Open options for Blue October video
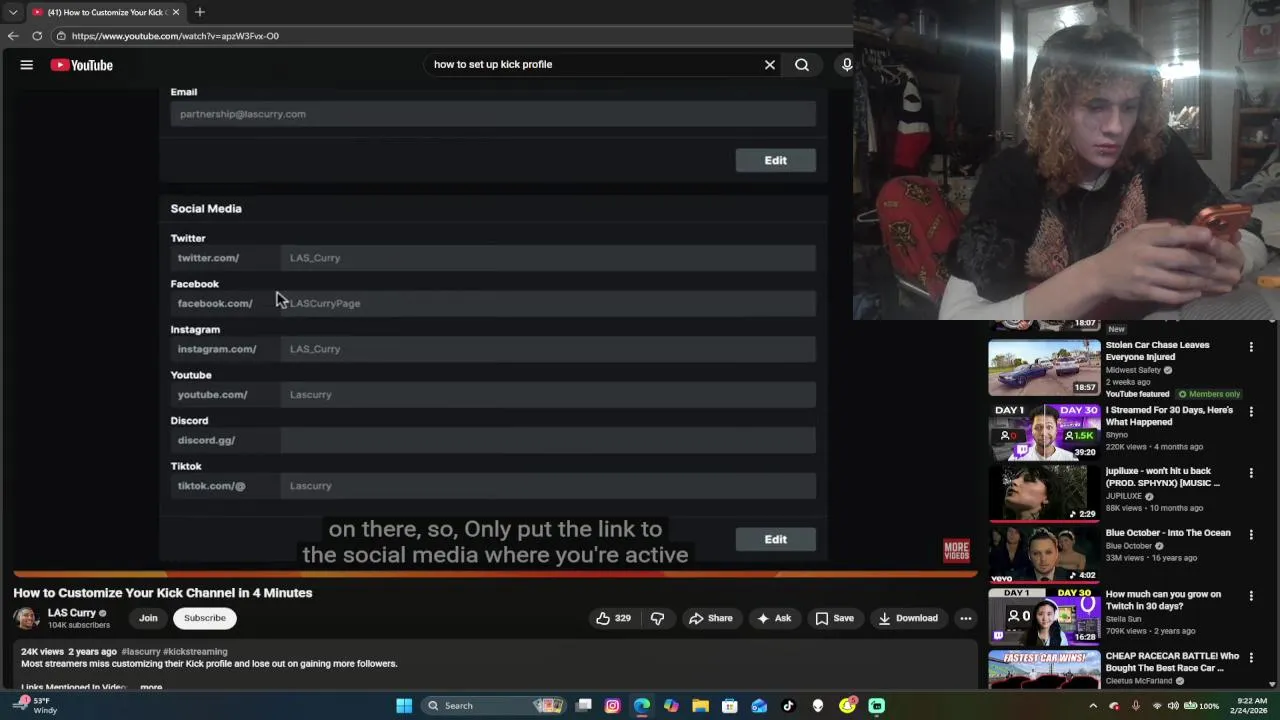 point(1251,535)
